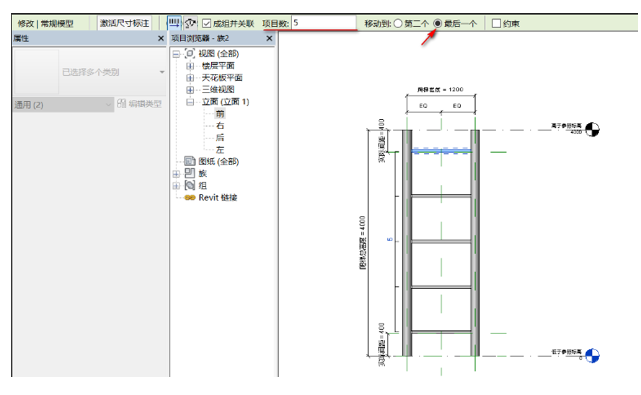The width and height of the screenshot is (641, 395).
Task: Select the highlighted top ladder rung
Action: [441, 151]
